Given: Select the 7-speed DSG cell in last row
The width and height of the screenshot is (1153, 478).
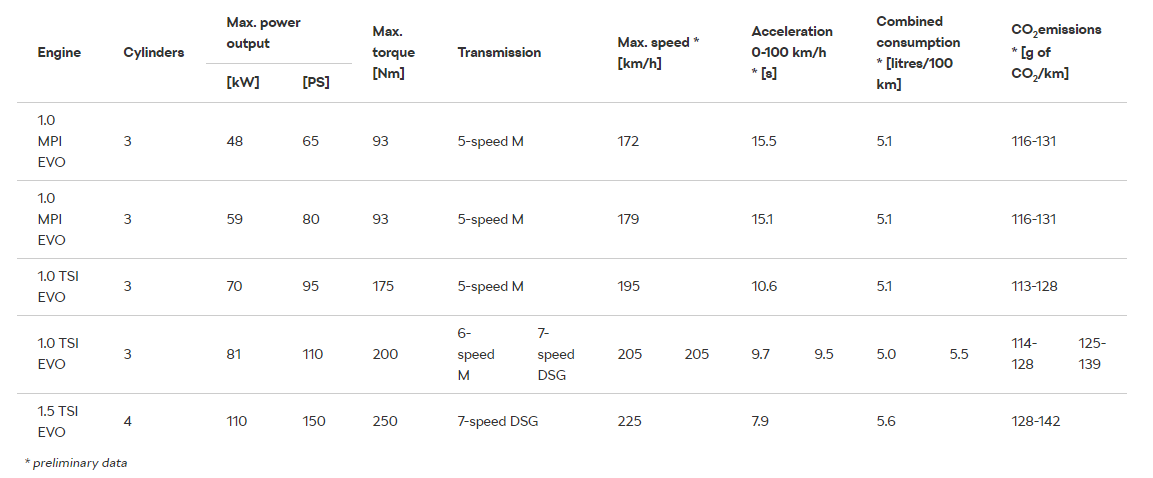Looking at the screenshot, I should point(498,421).
